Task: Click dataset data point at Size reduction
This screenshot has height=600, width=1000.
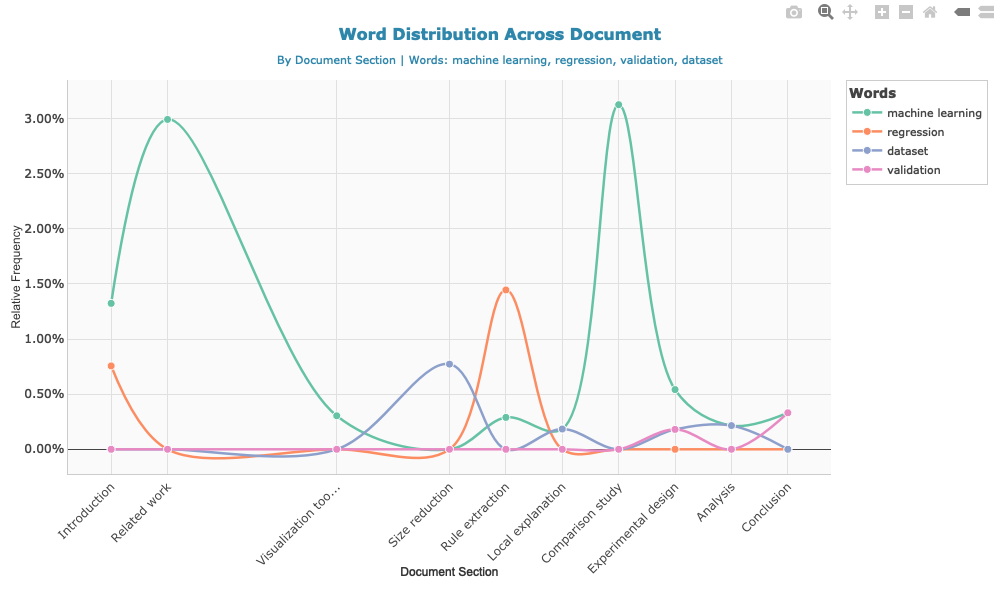Action: (449, 364)
